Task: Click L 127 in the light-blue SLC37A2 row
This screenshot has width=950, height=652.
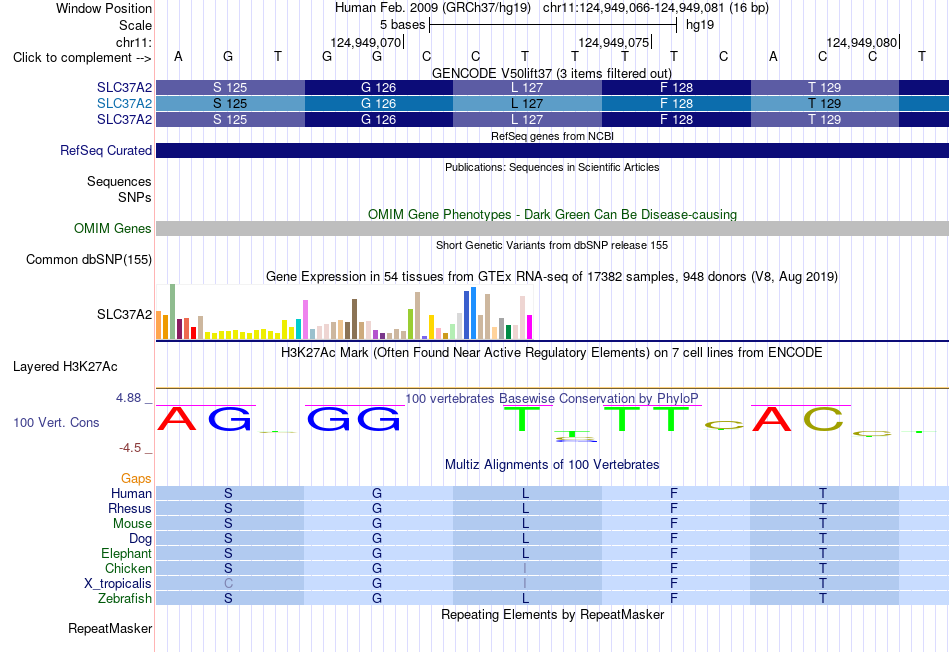Action: (x=527, y=104)
